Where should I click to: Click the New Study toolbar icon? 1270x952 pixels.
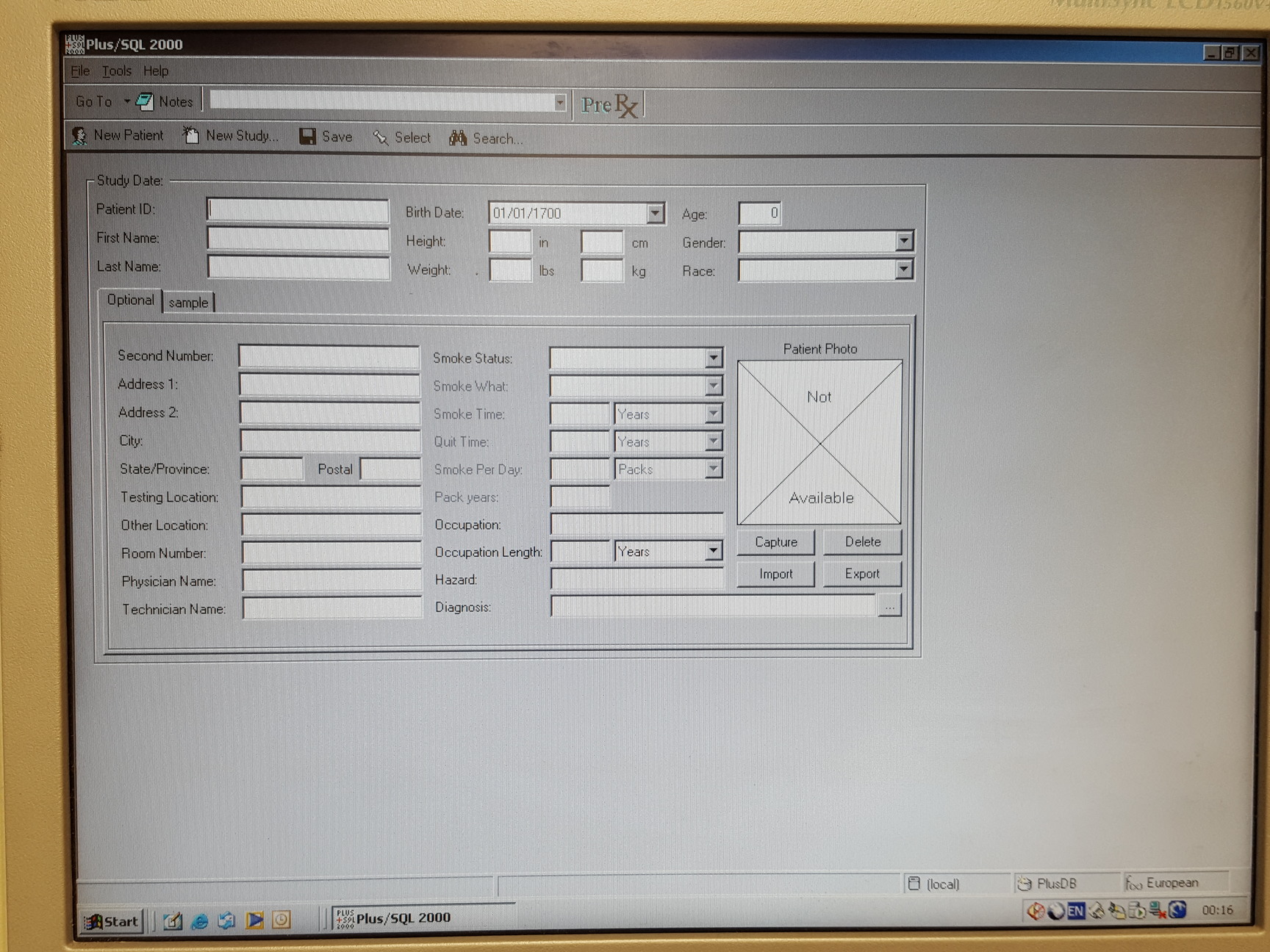point(191,135)
